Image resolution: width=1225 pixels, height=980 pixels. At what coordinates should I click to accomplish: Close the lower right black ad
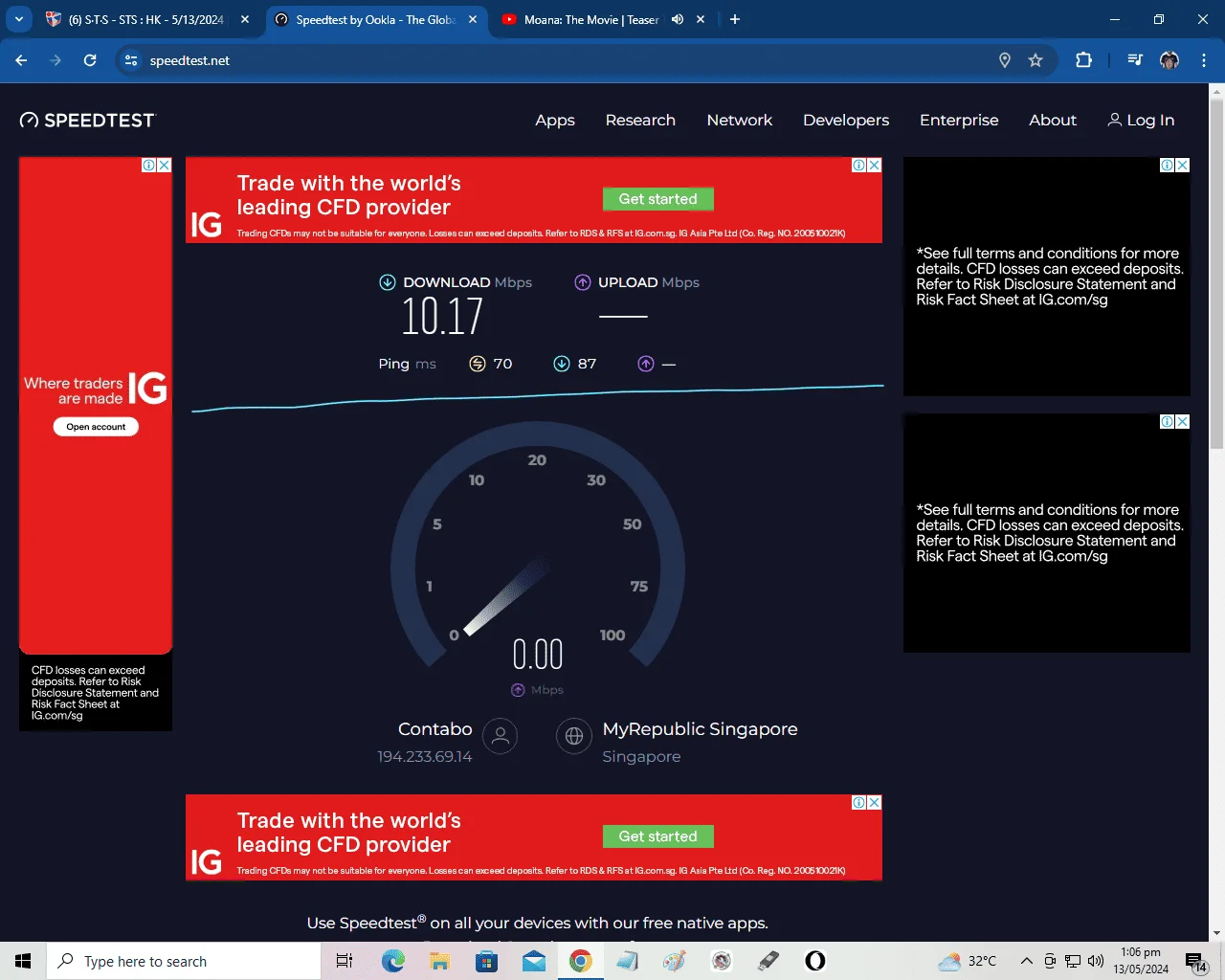coord(1183,421)
